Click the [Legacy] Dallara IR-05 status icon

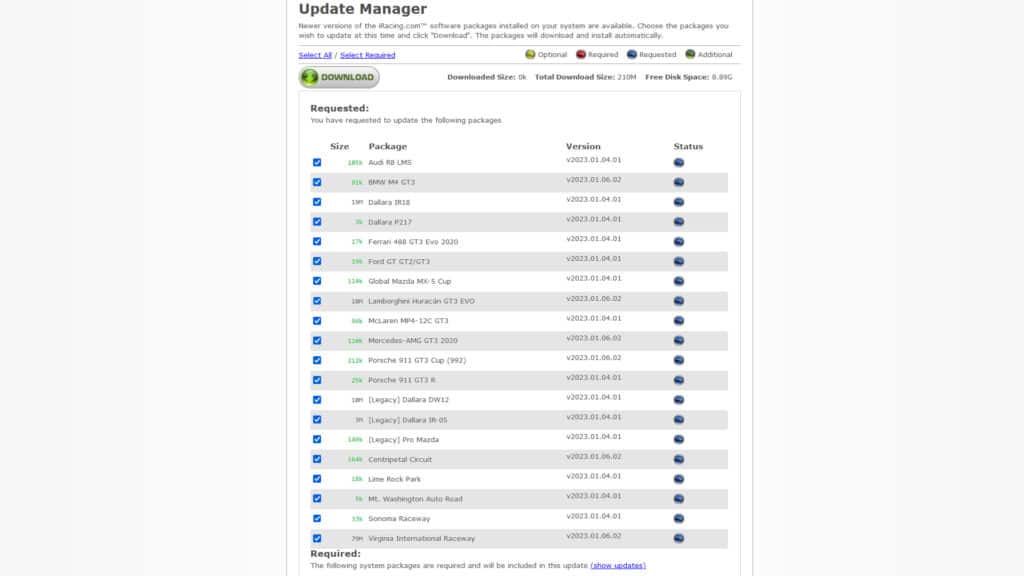pyautogui.click(x=679, y=420)
